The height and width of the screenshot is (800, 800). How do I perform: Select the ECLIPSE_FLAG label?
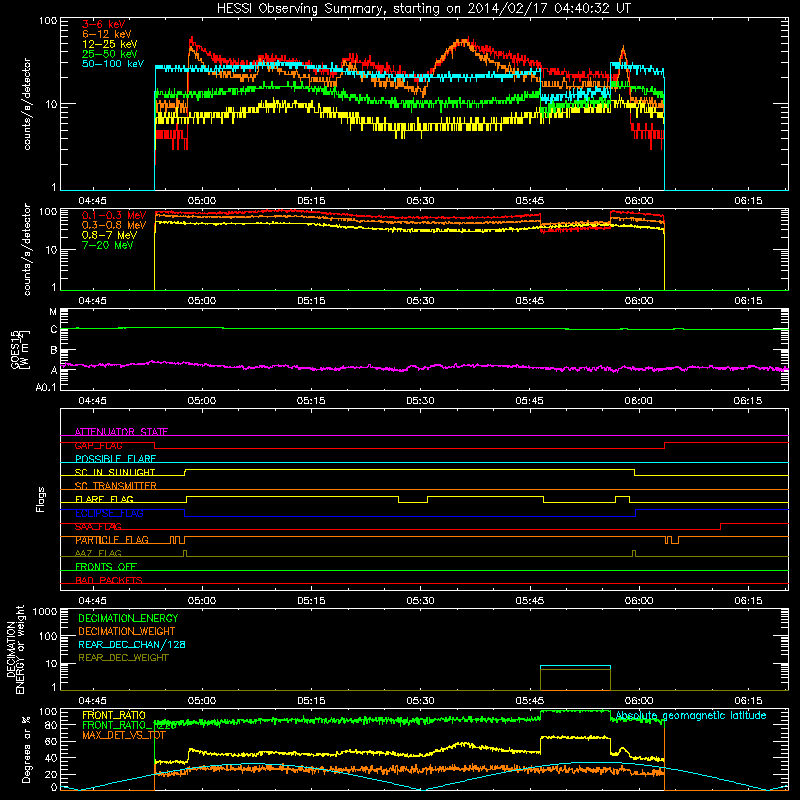coord(109,513)
